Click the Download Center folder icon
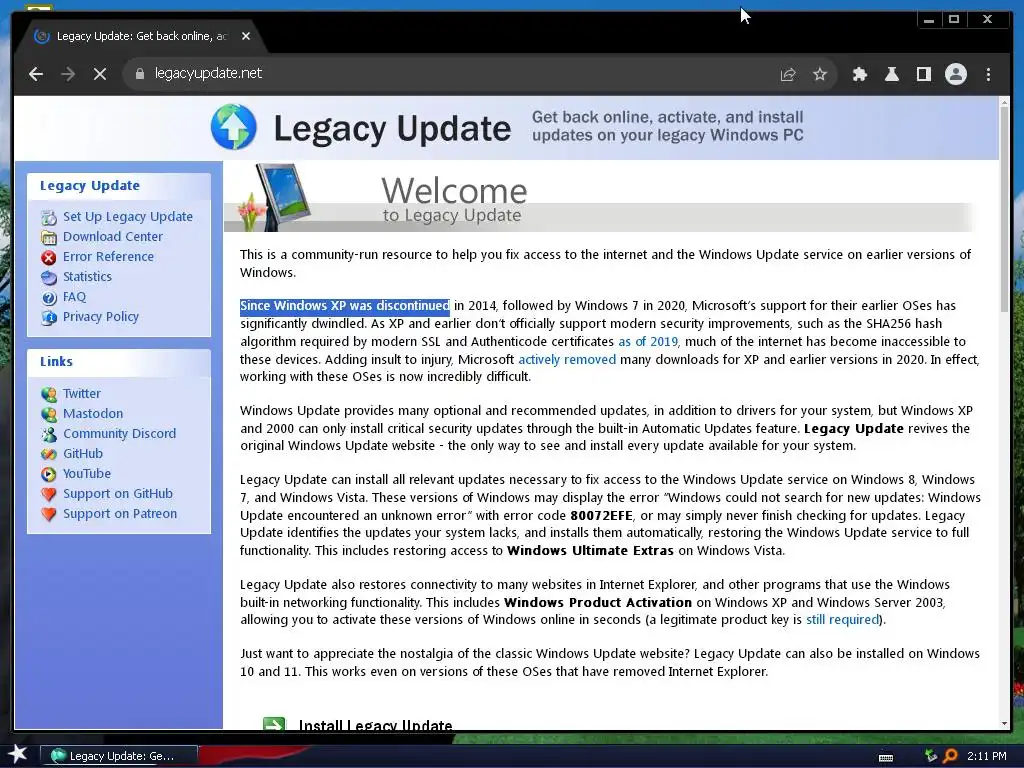 [x=49, y=237]
